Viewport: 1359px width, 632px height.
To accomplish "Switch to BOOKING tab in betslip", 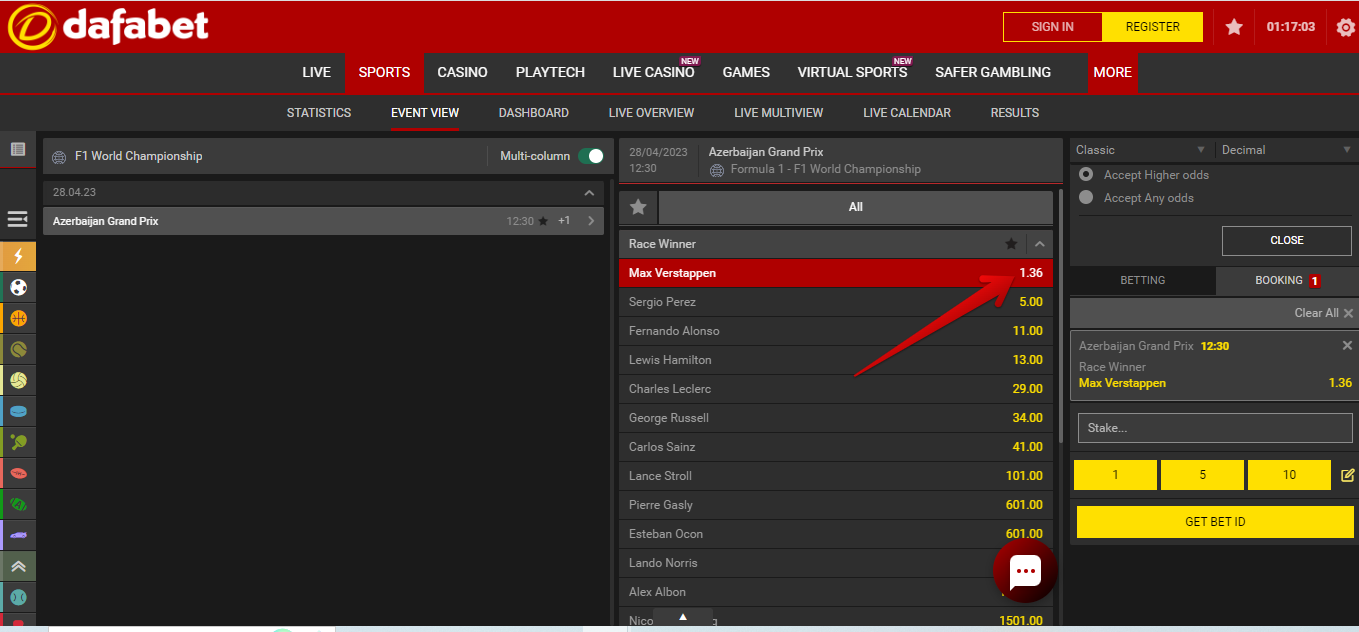I will pos(1287,281).
